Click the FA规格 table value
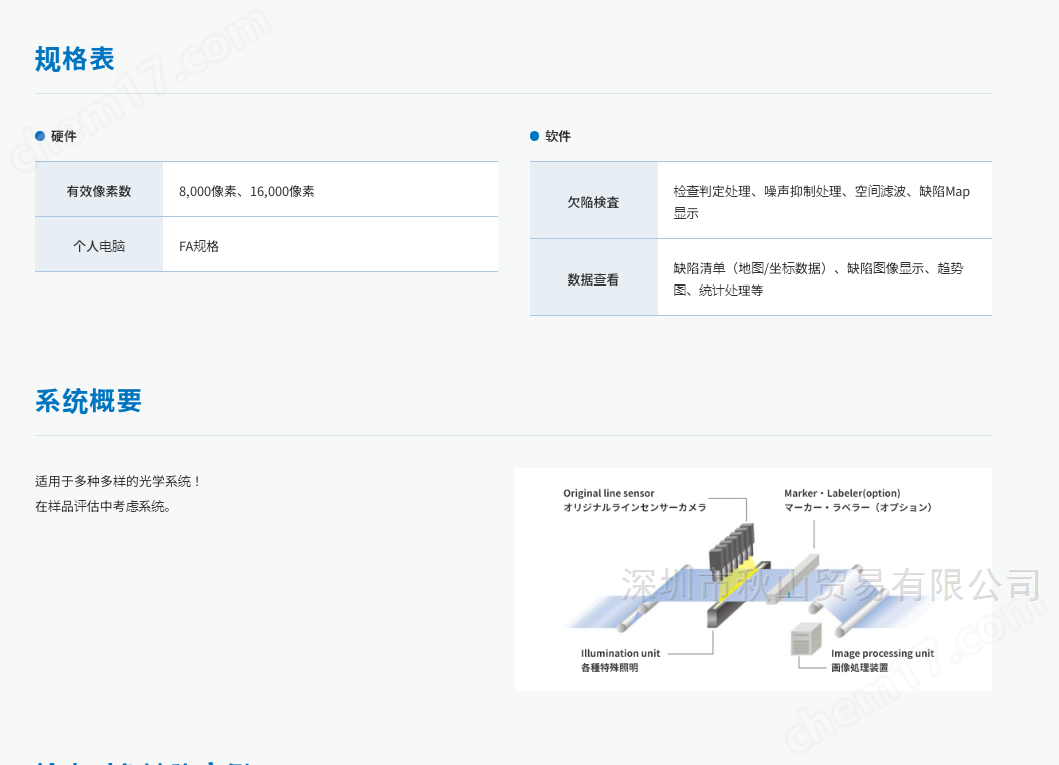The width and height of the screenshot is (1059, 765). point(199,246)
